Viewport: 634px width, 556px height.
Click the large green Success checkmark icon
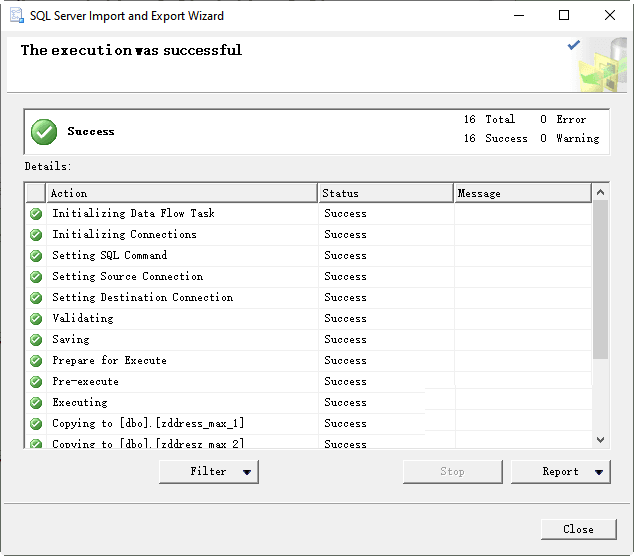[x=44, y=132]
